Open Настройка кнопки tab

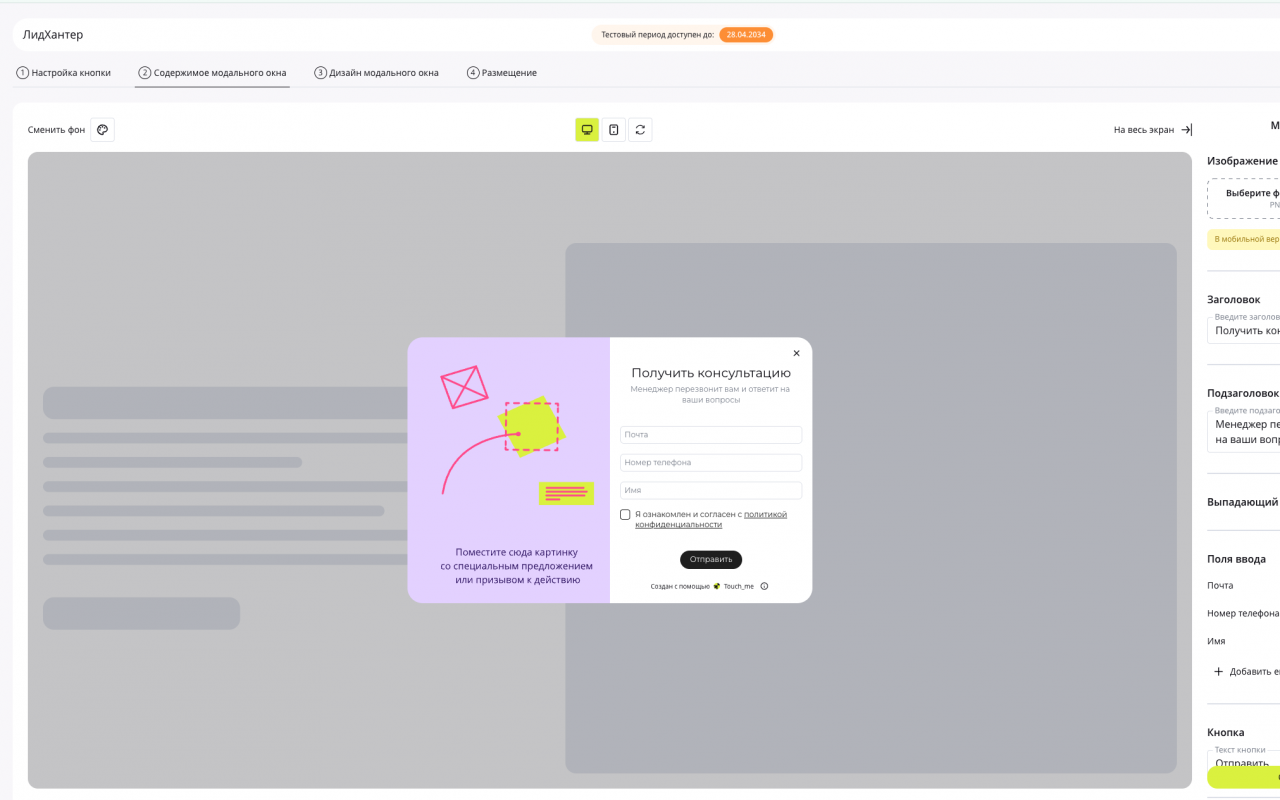pyautogui.click(x=64, y=73)
